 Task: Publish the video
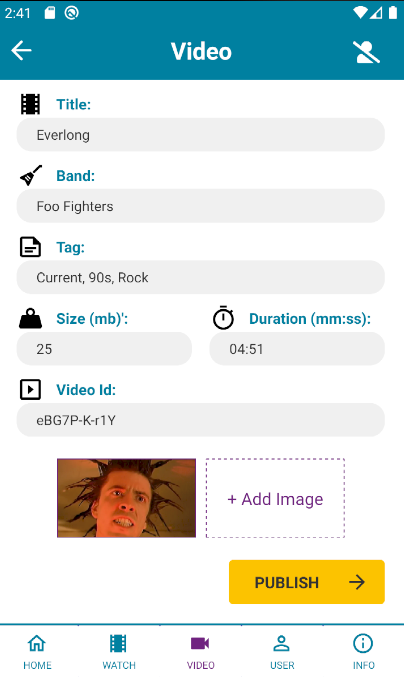307,582
